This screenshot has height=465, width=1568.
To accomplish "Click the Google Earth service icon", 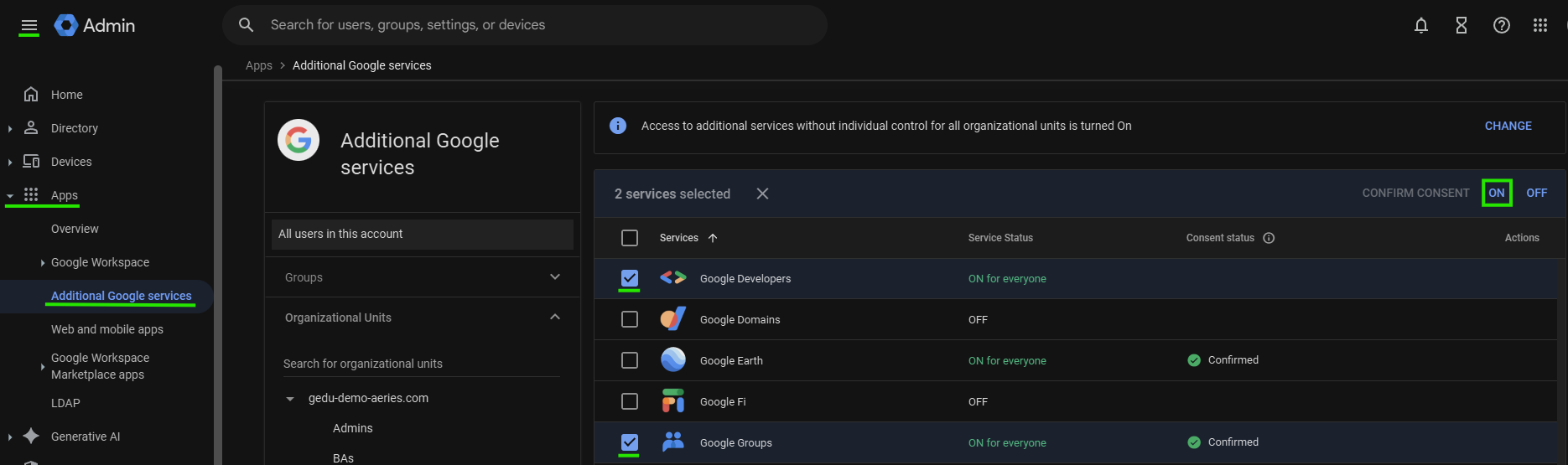I will pos(672,360).
